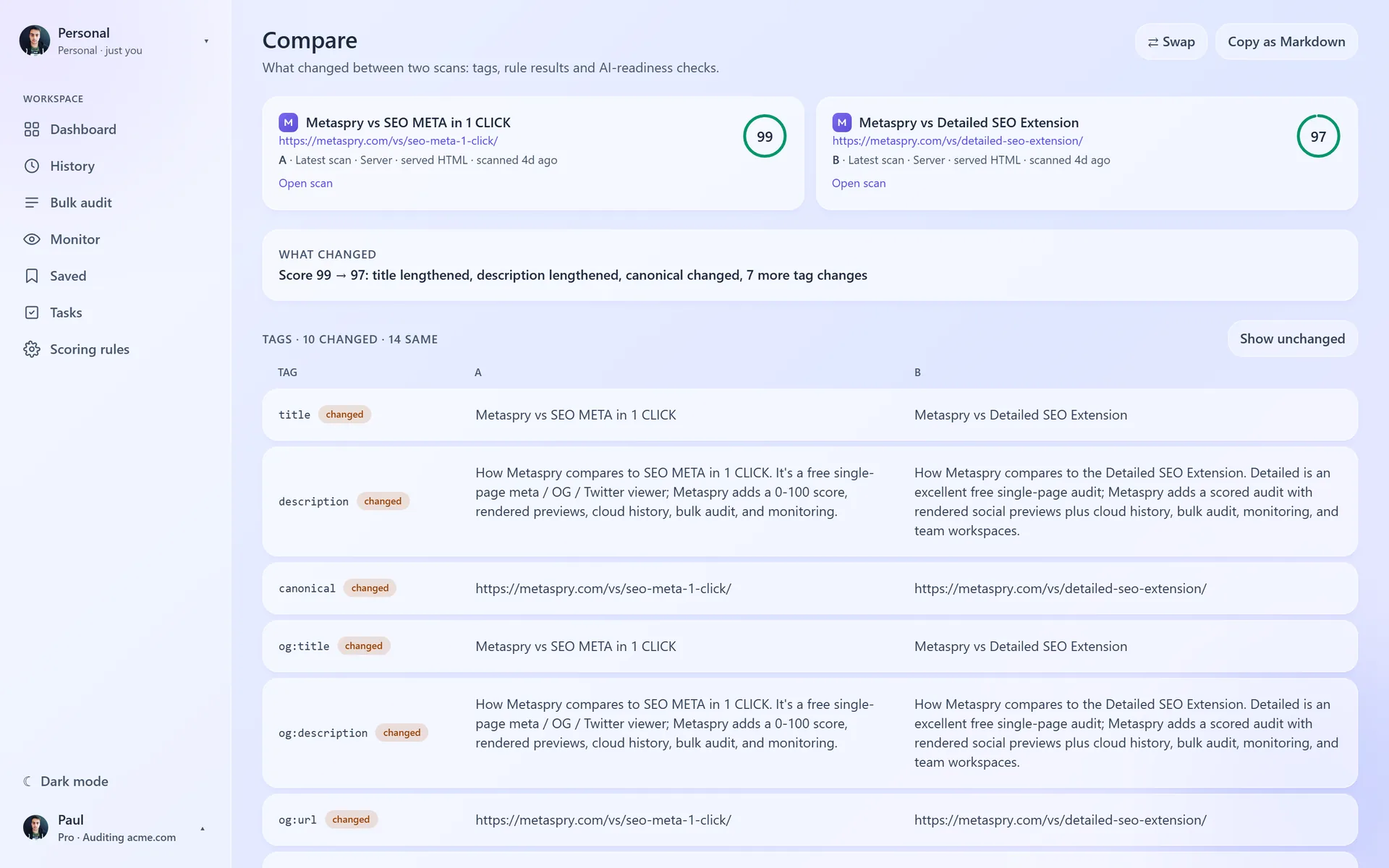Navigate to Bulk audit
Image resolution: width=1389 pixels, height=868 pixels.
[81, 203]
